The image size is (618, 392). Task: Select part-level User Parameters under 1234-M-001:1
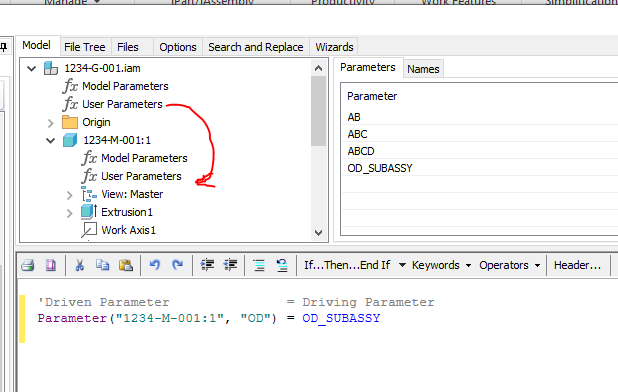(141, 176)
